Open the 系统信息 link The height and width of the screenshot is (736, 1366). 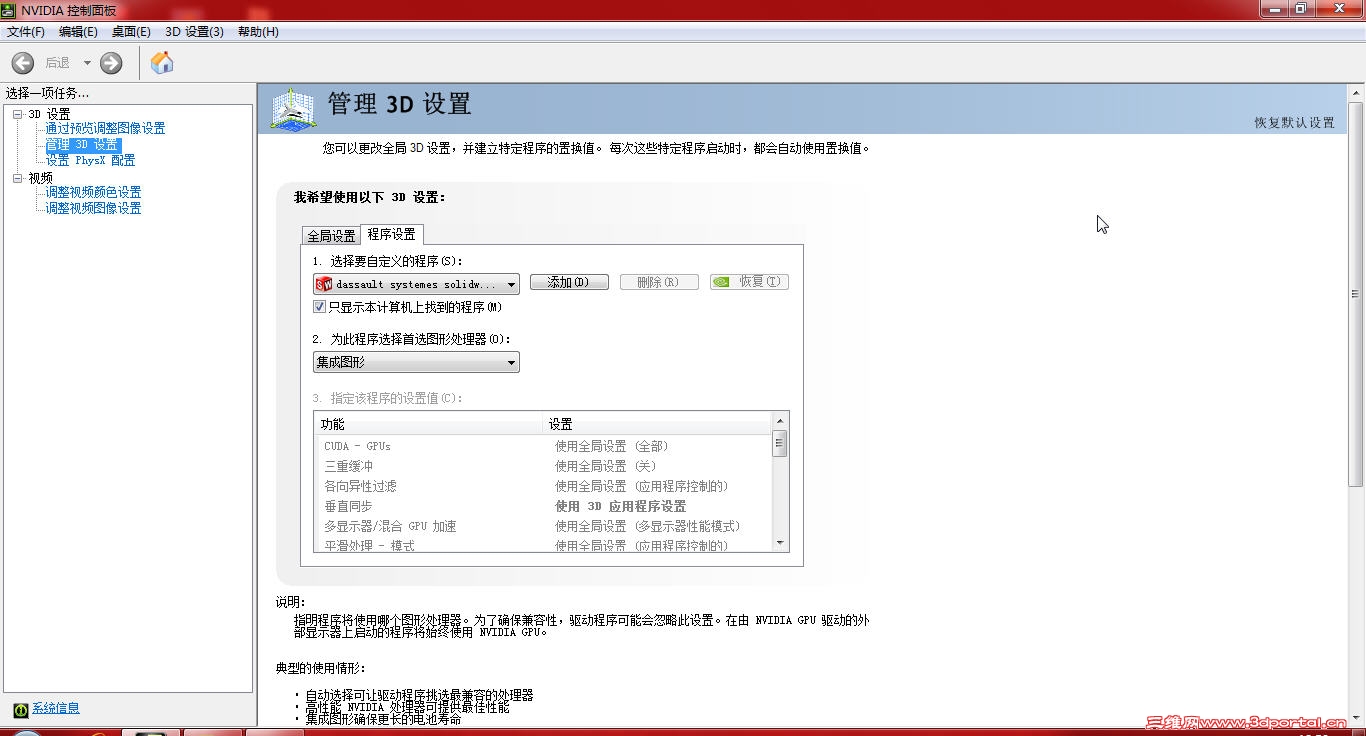(x=56, y=709)
